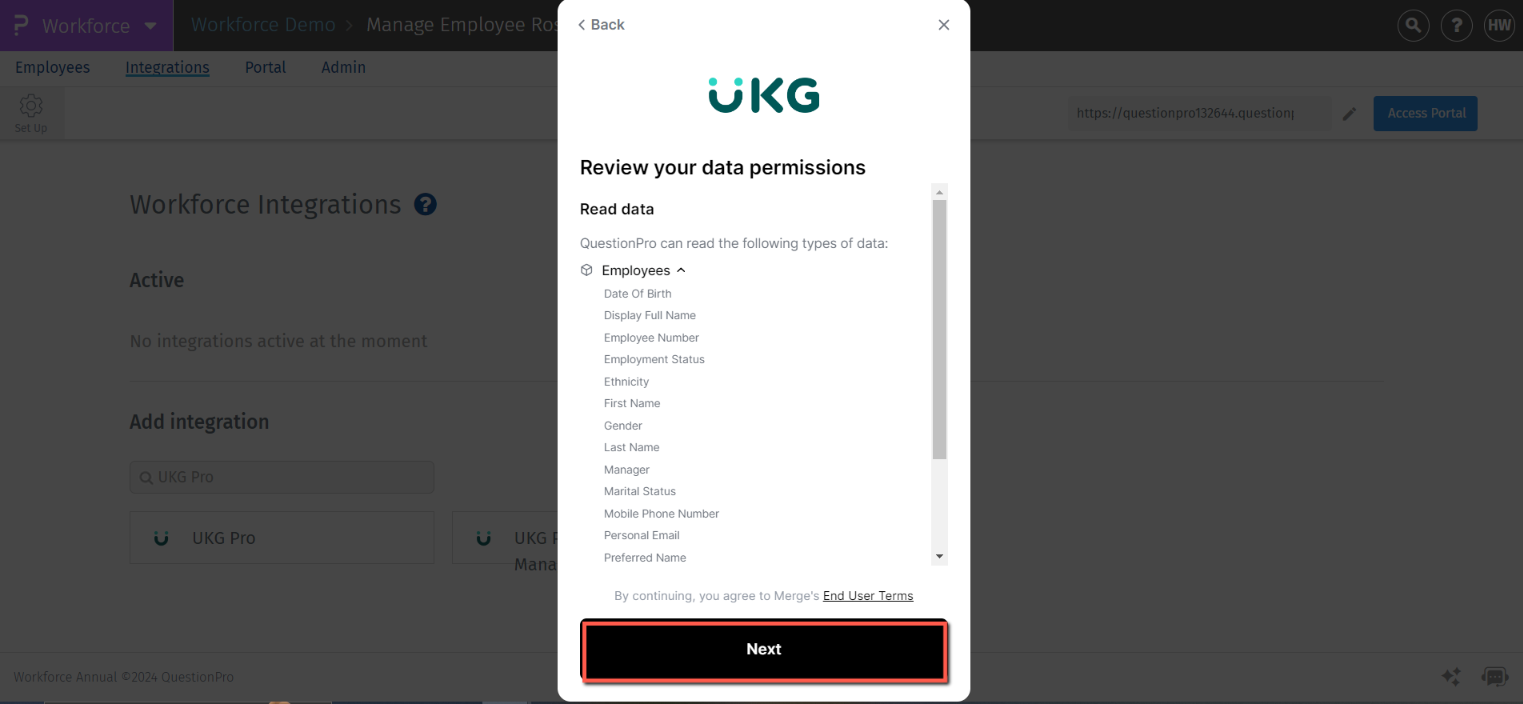The image size is (1523, 704).
Task: Click the help icon beside Workforce Integrations title
Action: [424, 204]
